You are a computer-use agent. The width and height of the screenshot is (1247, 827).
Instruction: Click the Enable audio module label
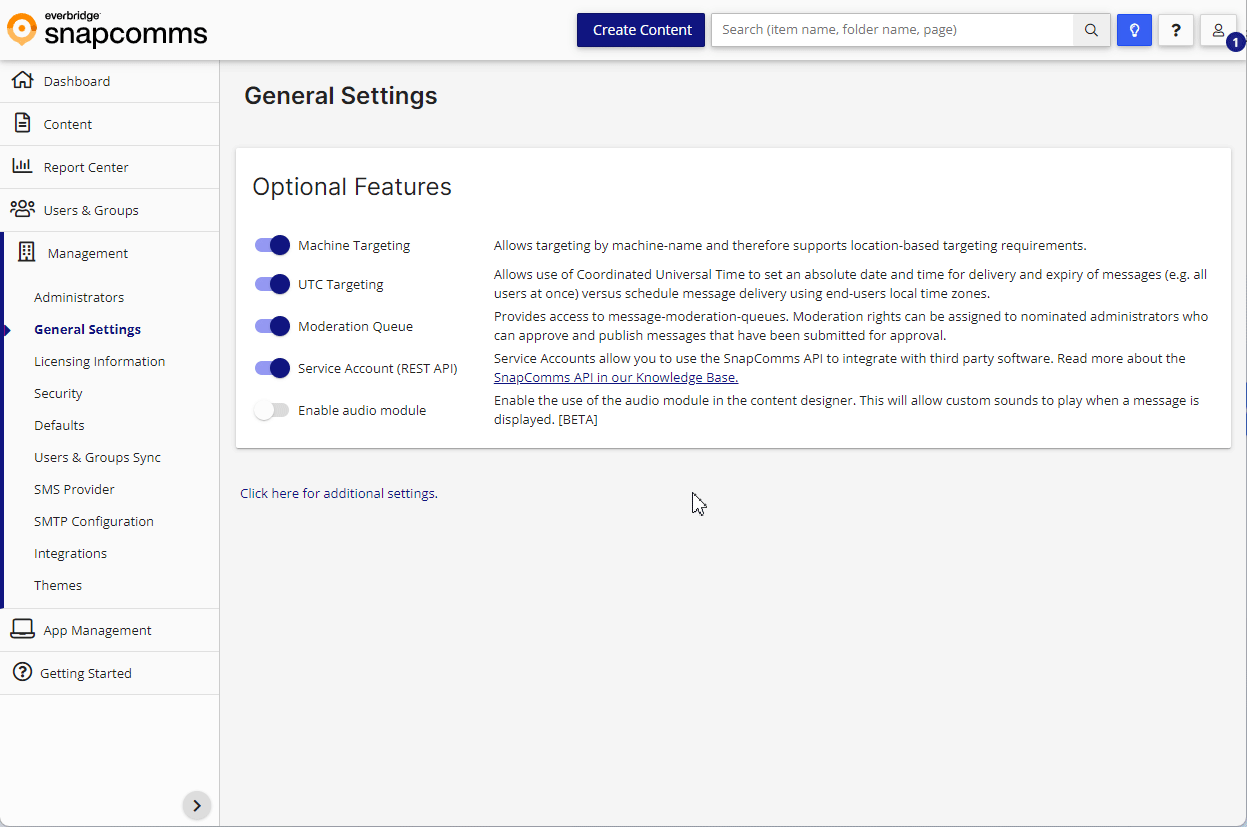tap(362, 410)
